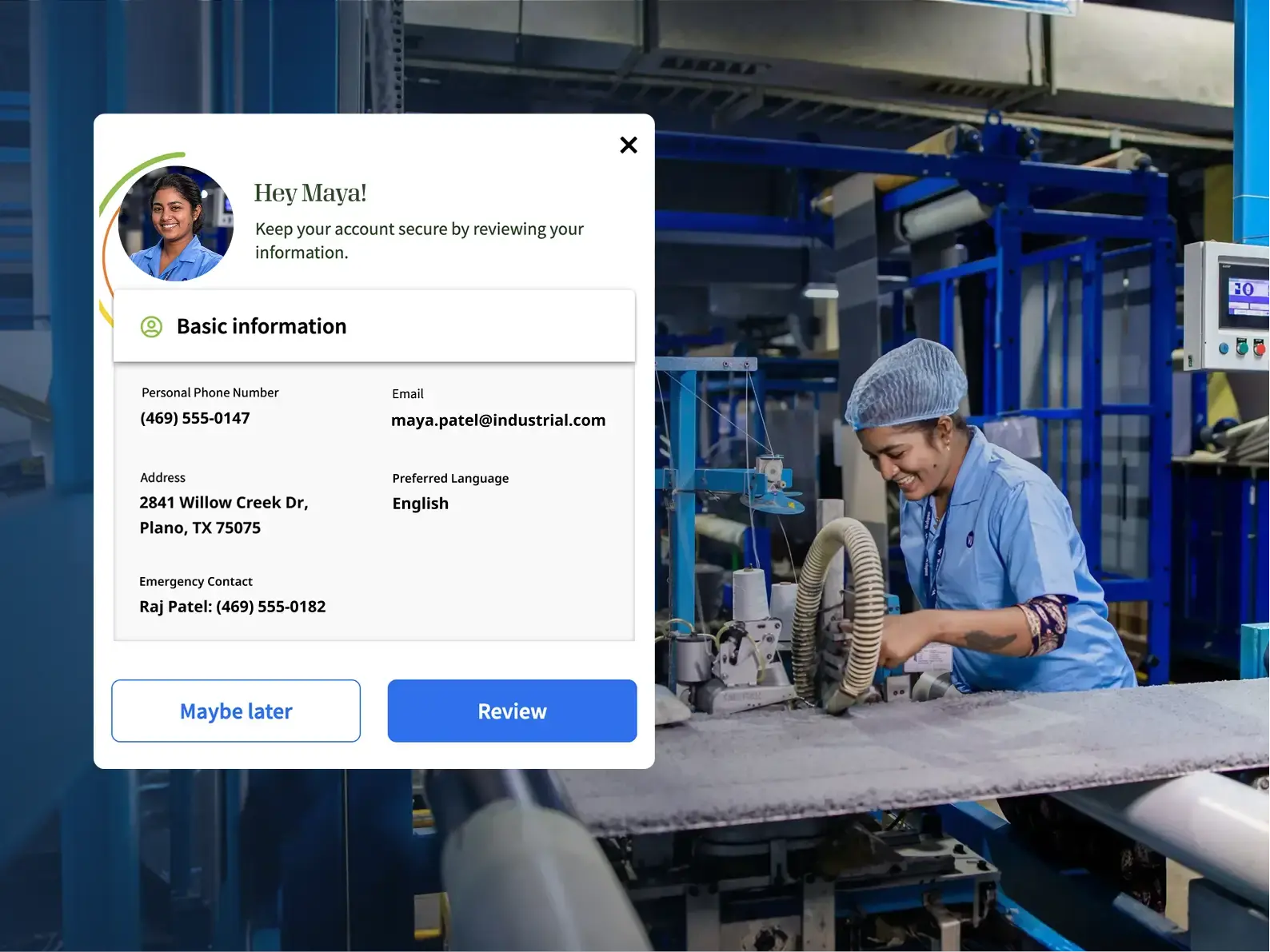
Task: Select the address 2841 Willow Creek Dr
Action: pos(224,503)
